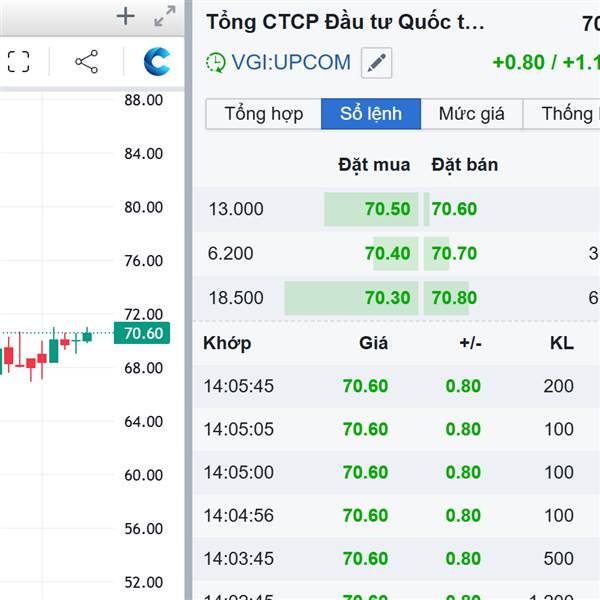Select the Sổ lệnh tab
Viewport: 600px width, 600px height.
pyautogui.click(x=371, y=114)
